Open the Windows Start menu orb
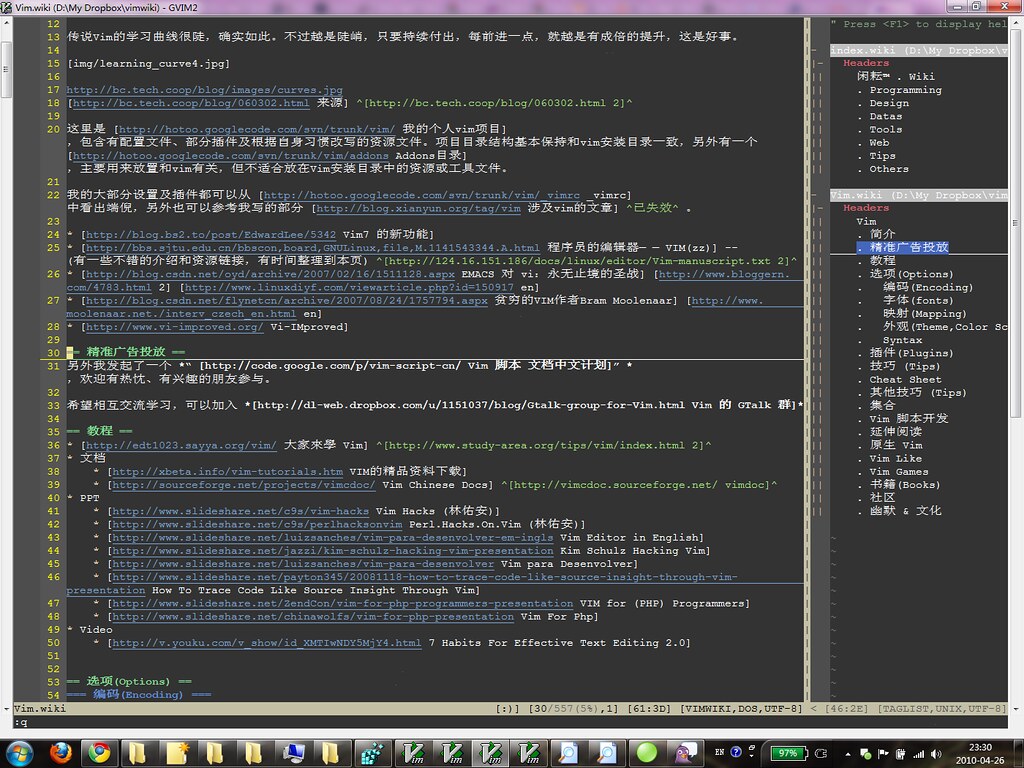The image size is (1024, 768). (22, 751)
